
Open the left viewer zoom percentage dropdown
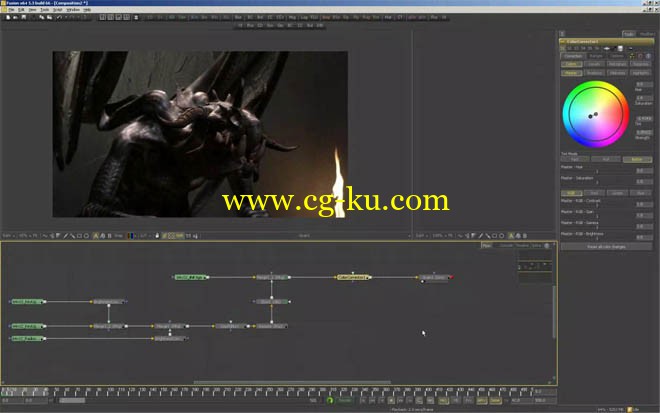point(28,236)
